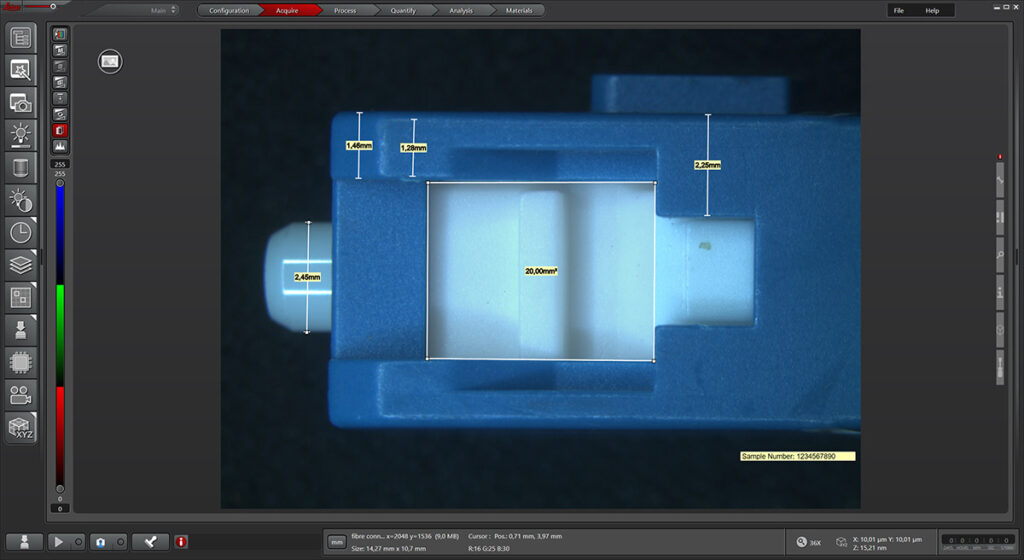Click the histogram icon in the channel toolbar

[60, 146]
